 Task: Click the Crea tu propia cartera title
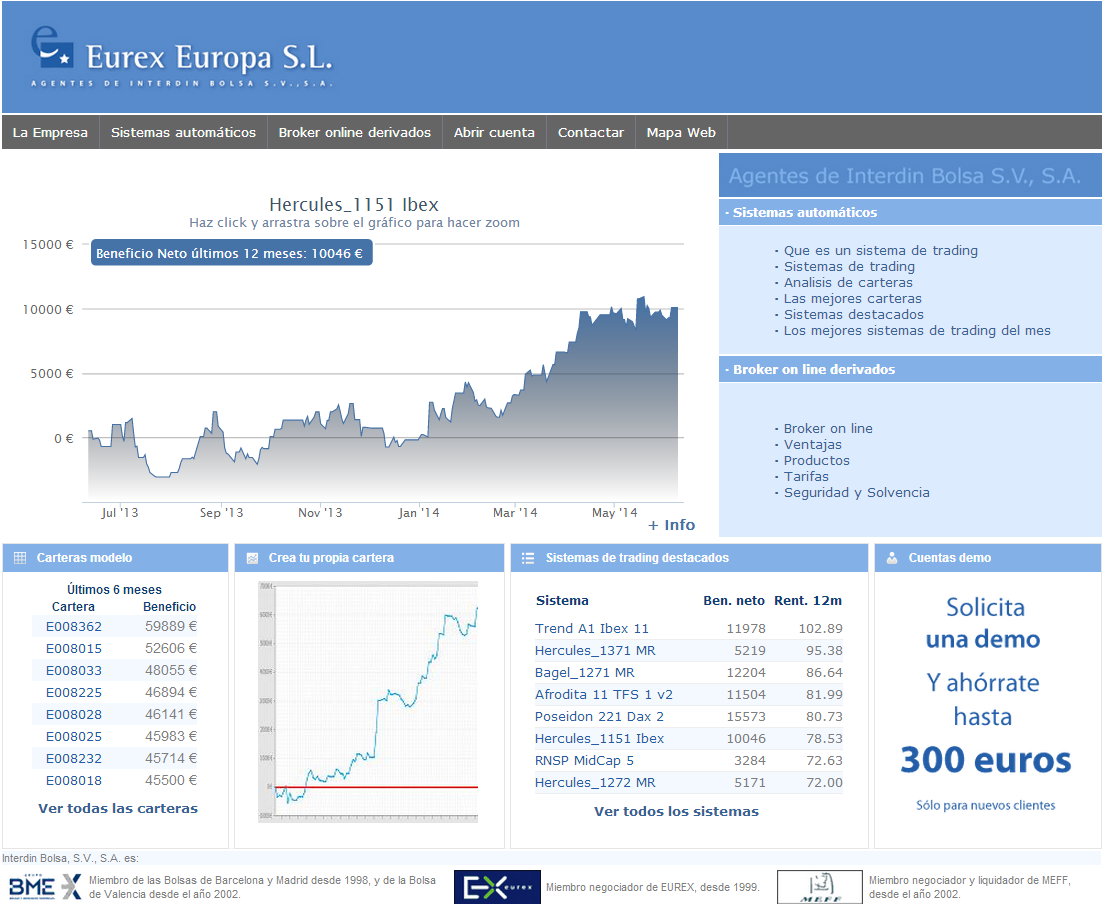[x=331, y=558]
